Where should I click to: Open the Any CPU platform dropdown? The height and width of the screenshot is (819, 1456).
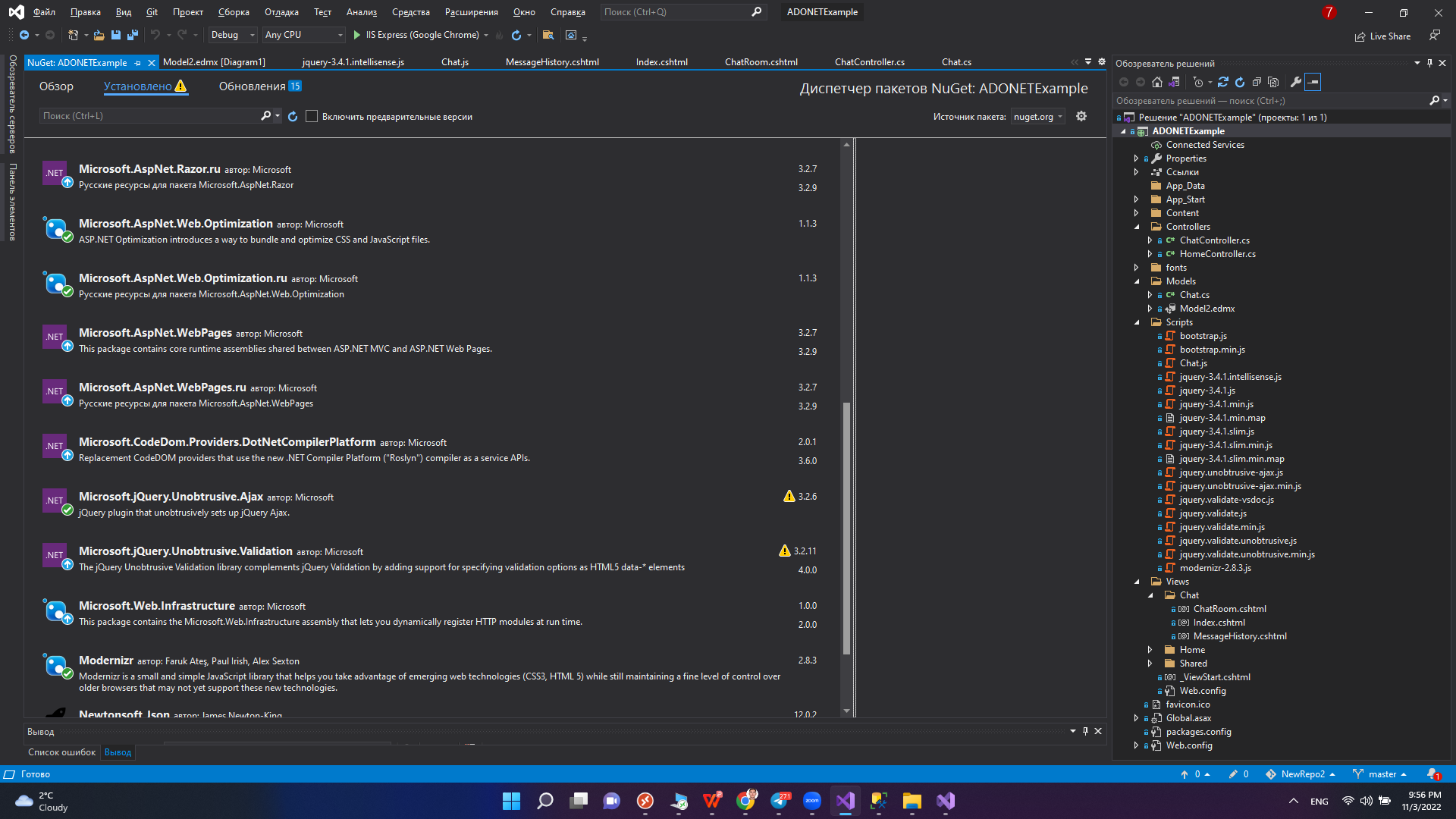pyautogui.click(x=303, y=35)
